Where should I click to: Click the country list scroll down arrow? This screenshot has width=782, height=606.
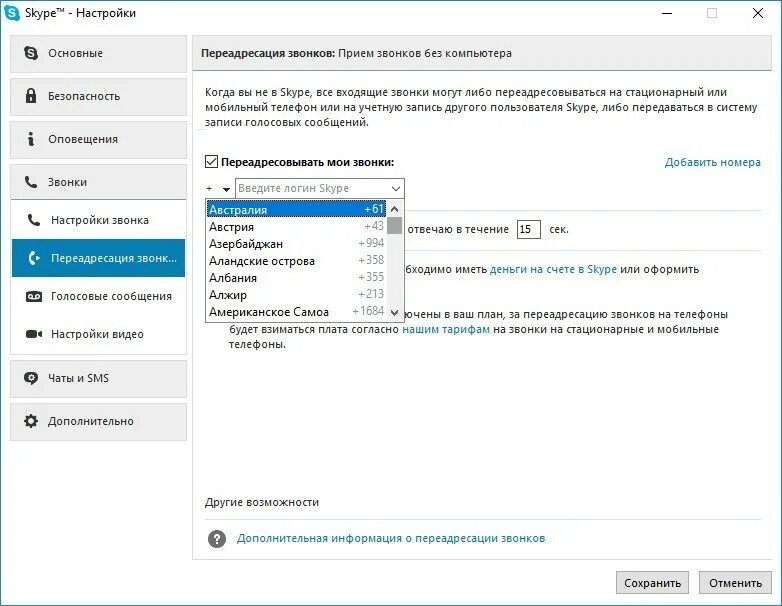(394, 313)
